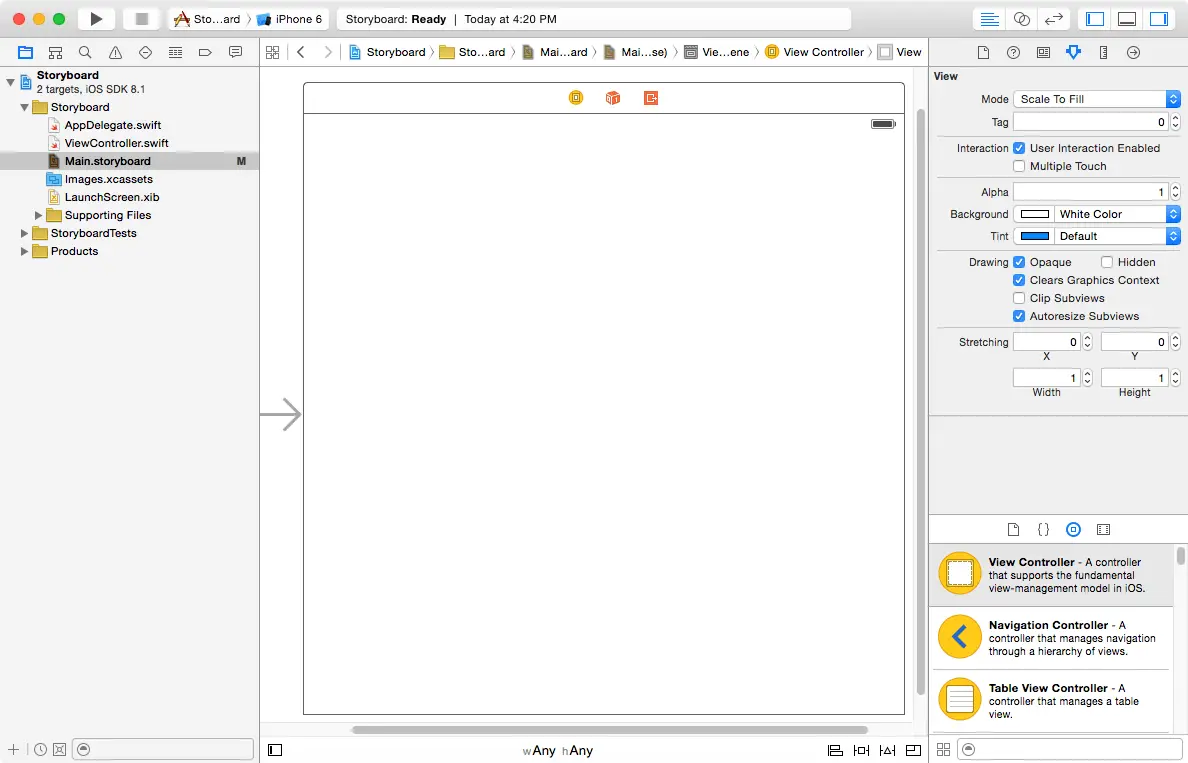Open the Find navigator magnifying glass icon

85,52
